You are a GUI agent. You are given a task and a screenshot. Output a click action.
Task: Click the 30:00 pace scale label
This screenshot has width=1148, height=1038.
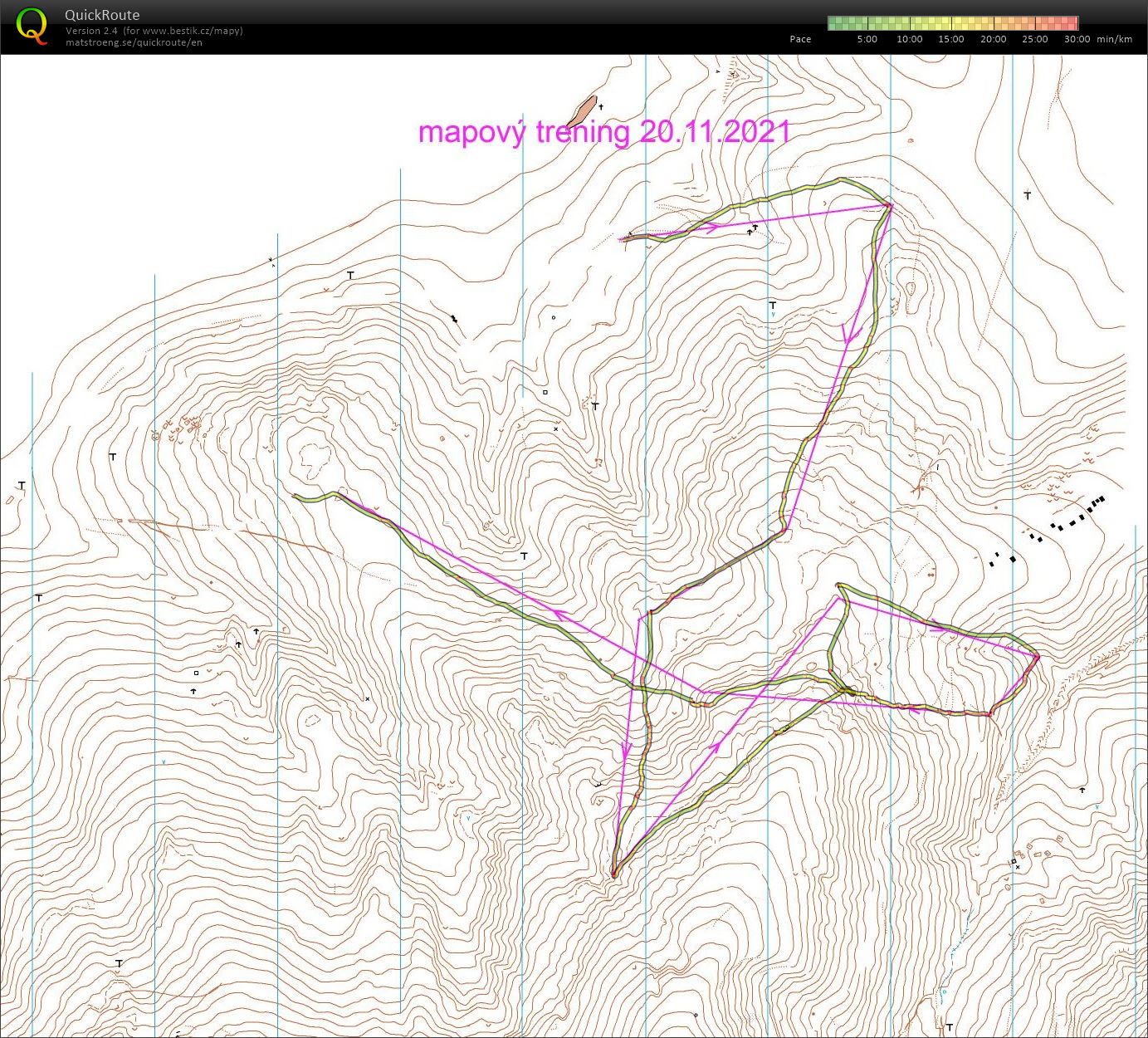1077,39
